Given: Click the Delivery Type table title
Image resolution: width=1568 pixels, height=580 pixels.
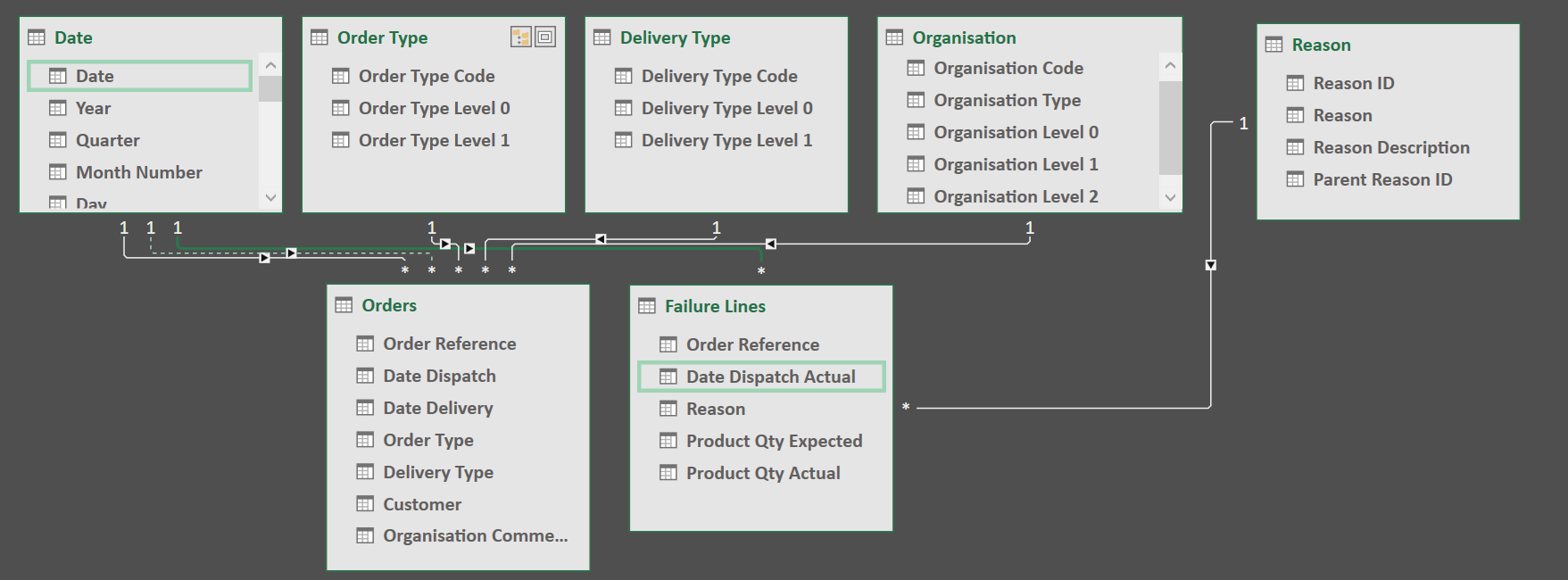Looking at the screenshot, I should 675,37.
